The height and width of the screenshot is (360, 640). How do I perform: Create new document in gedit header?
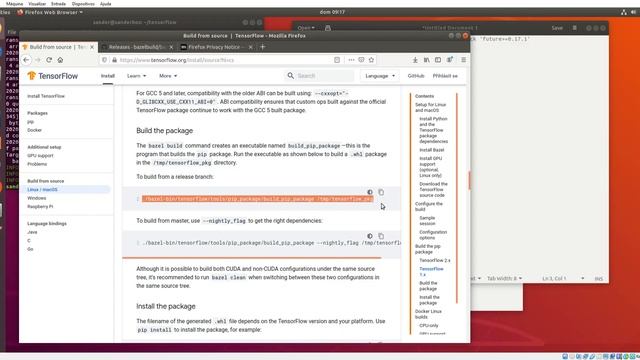coord(328,28)
